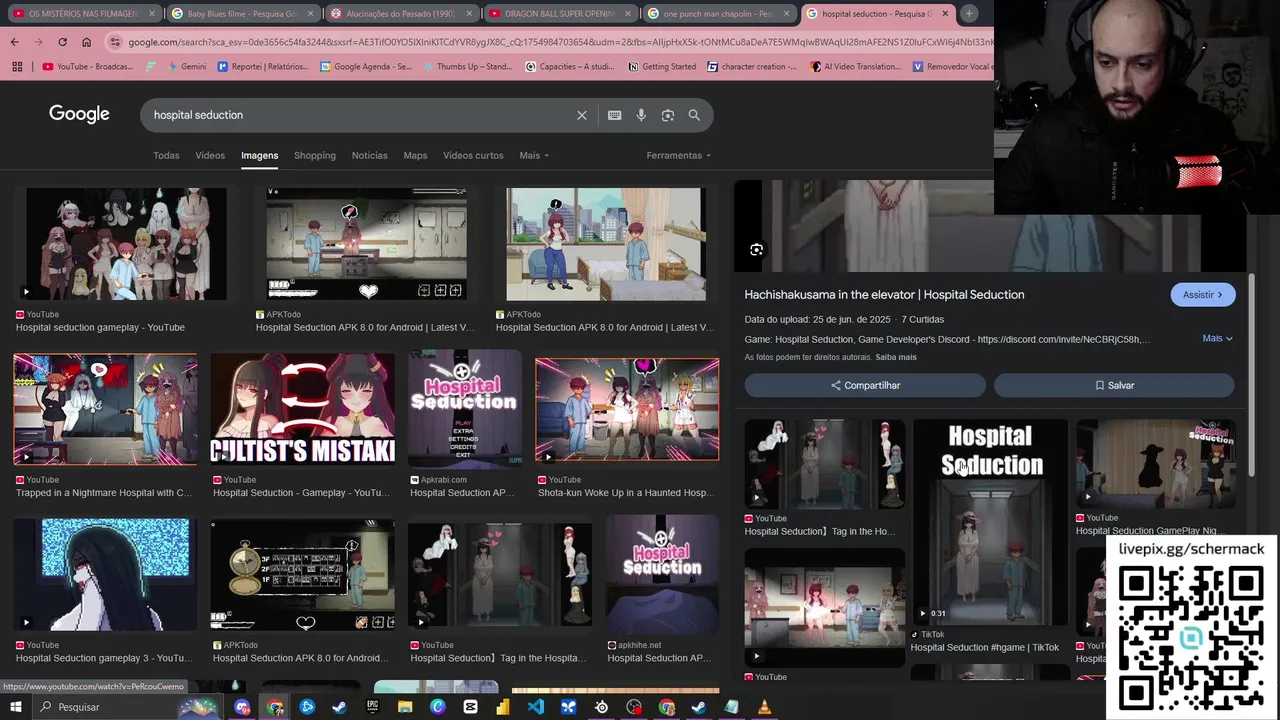The width and height of the screenshot is (1280, 720).
Task: Open the on-screen keyboard input tool
Action: pyautogui.click(x=615, y=115)
